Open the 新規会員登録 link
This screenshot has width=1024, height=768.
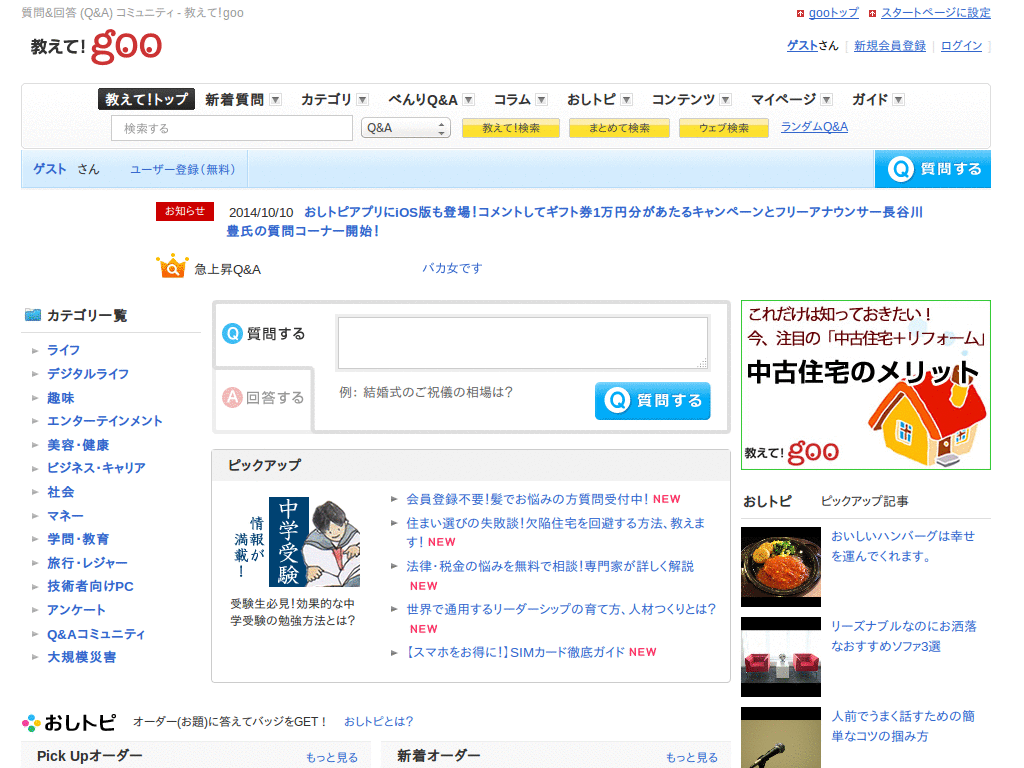889,46
